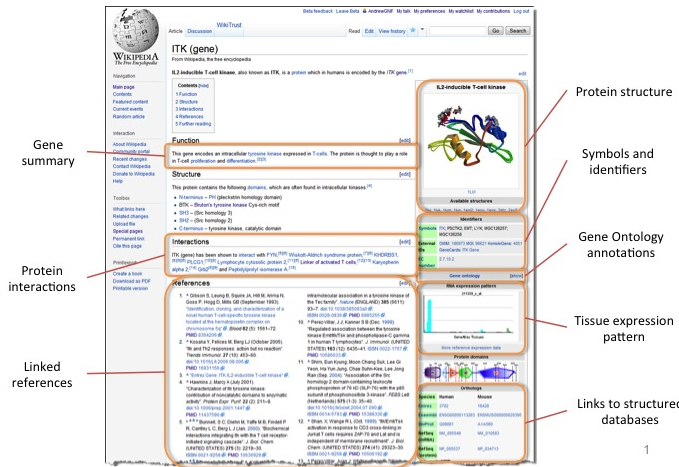Image resolution: width=679 pixels, height=467 pixels.
Task: Collapse the Contents box with hide
Action: click(x=204, y=86)
